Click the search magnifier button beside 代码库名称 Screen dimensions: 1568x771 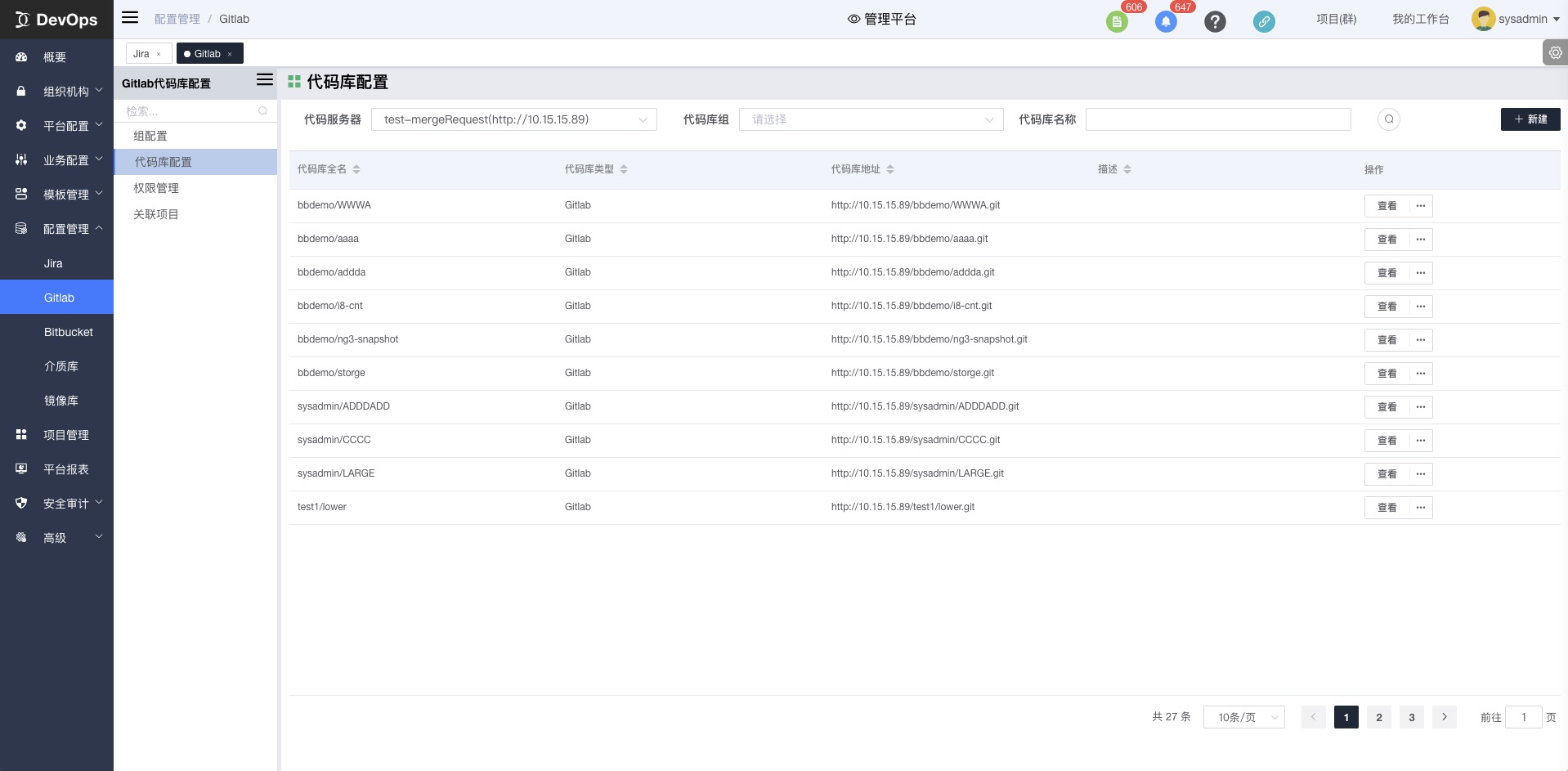pyautogui.click(x=1389, y=119)
